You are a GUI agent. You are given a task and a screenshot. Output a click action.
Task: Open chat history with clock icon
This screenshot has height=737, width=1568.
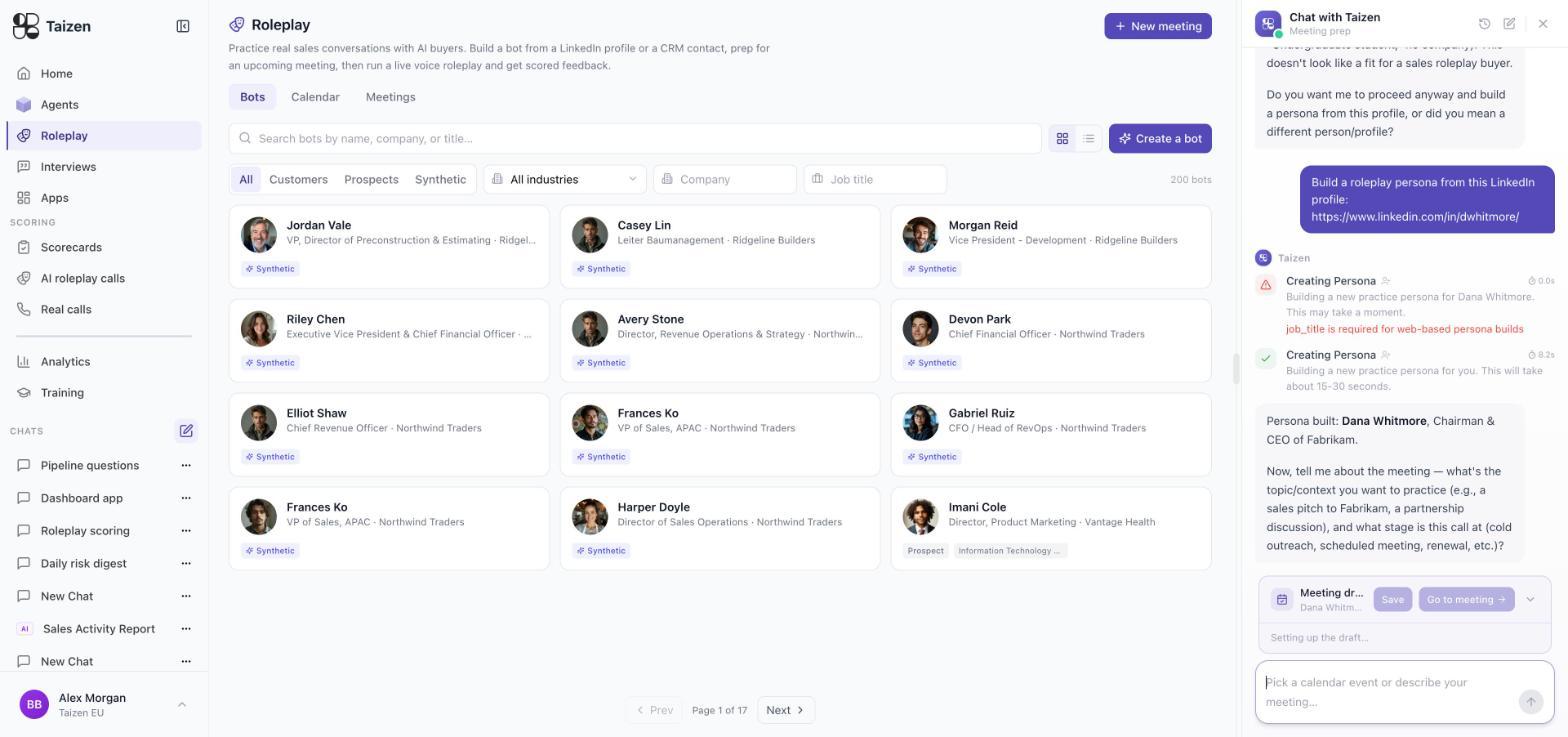coord(1484,24)
